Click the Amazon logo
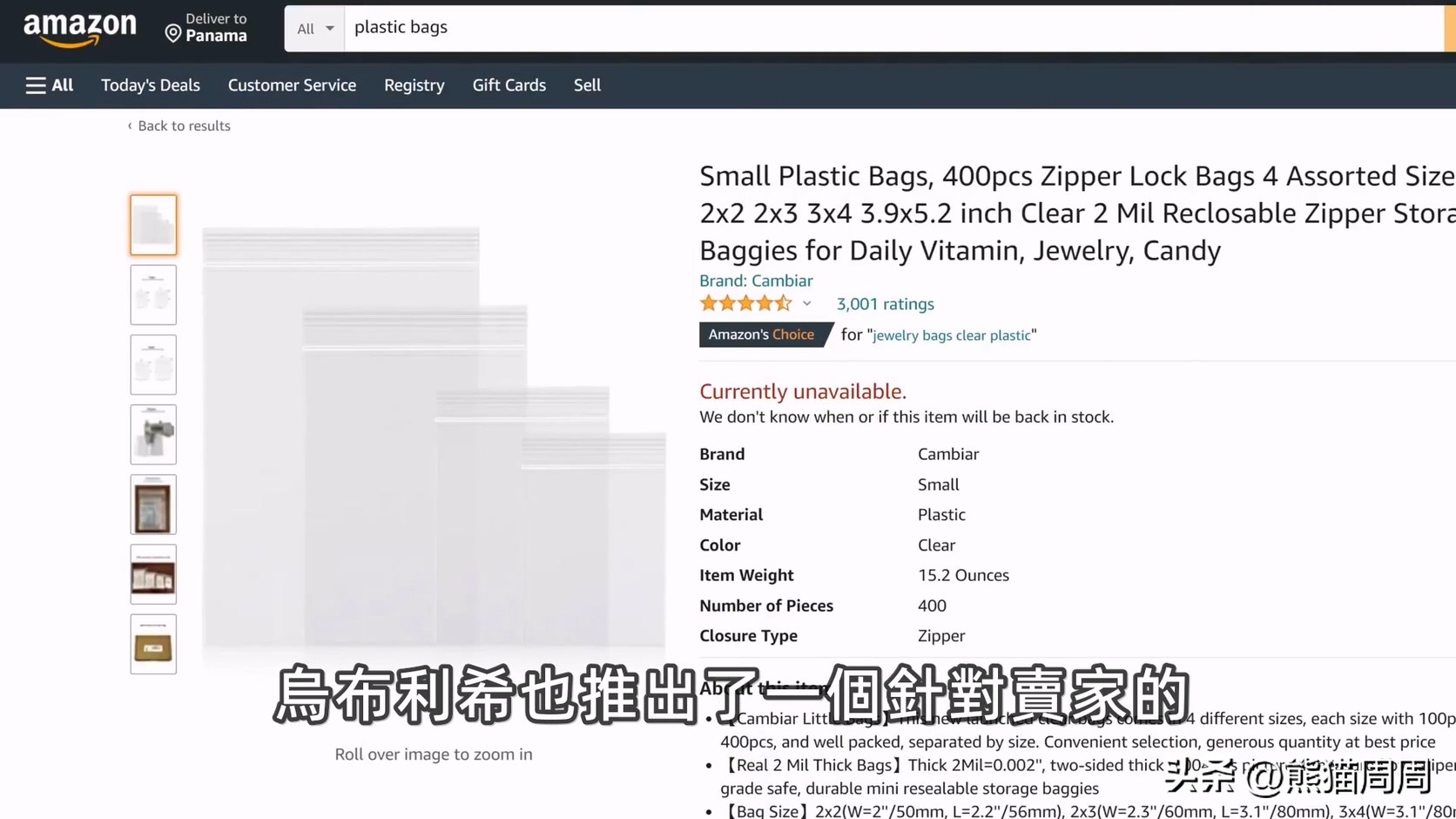The height and width of the screenshot is (819, 1456). (80, 30)
